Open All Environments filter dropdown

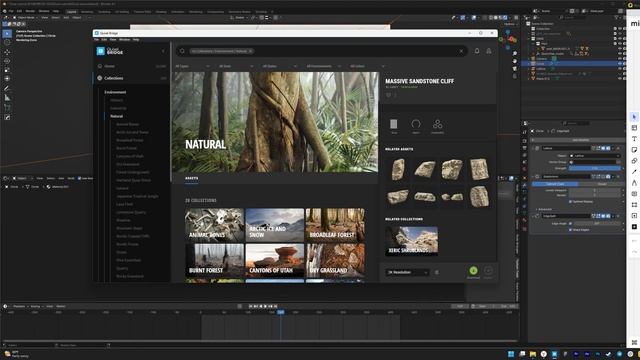coord(323,66)
